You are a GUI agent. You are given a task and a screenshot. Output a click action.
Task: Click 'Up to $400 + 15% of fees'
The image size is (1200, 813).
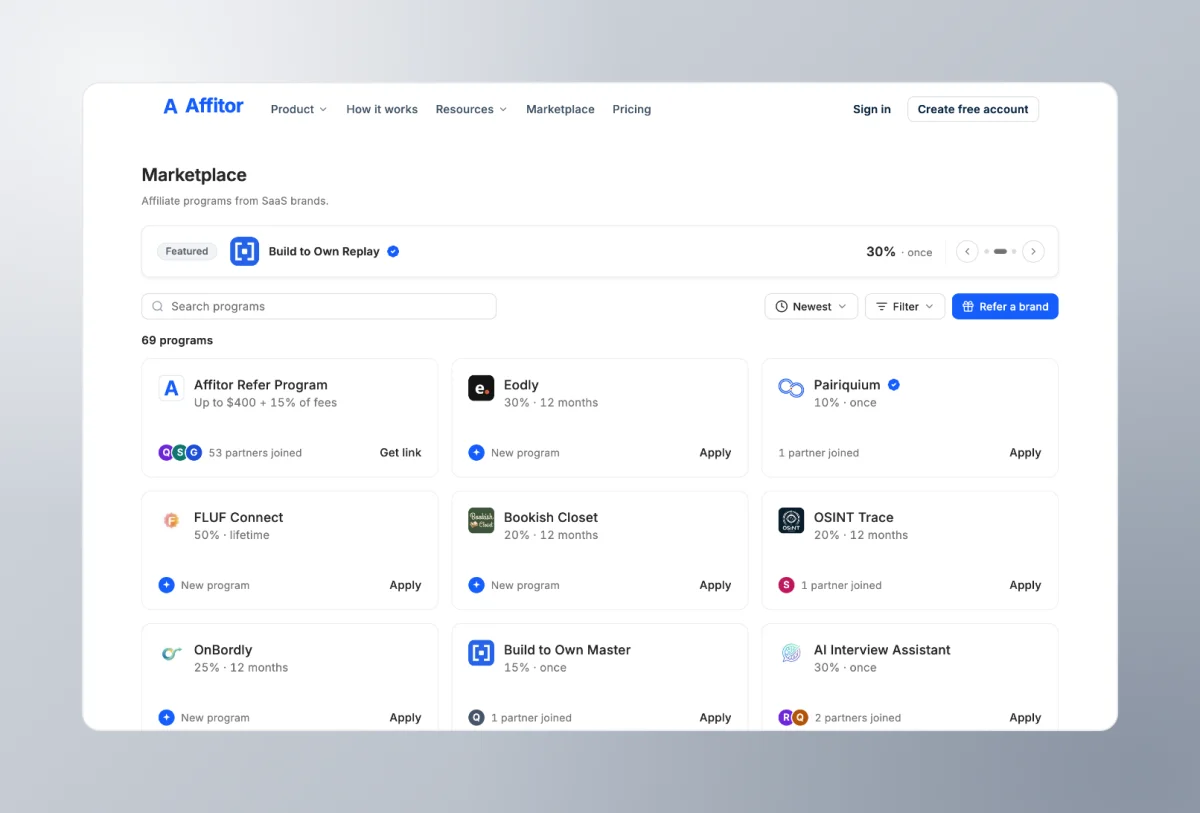pyautogui.click(x=265, y=403)
